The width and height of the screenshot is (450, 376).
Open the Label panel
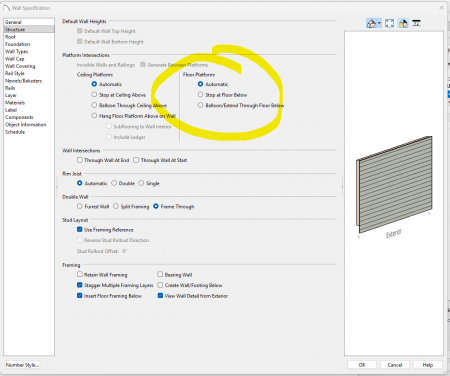click(x=11, y=110)
